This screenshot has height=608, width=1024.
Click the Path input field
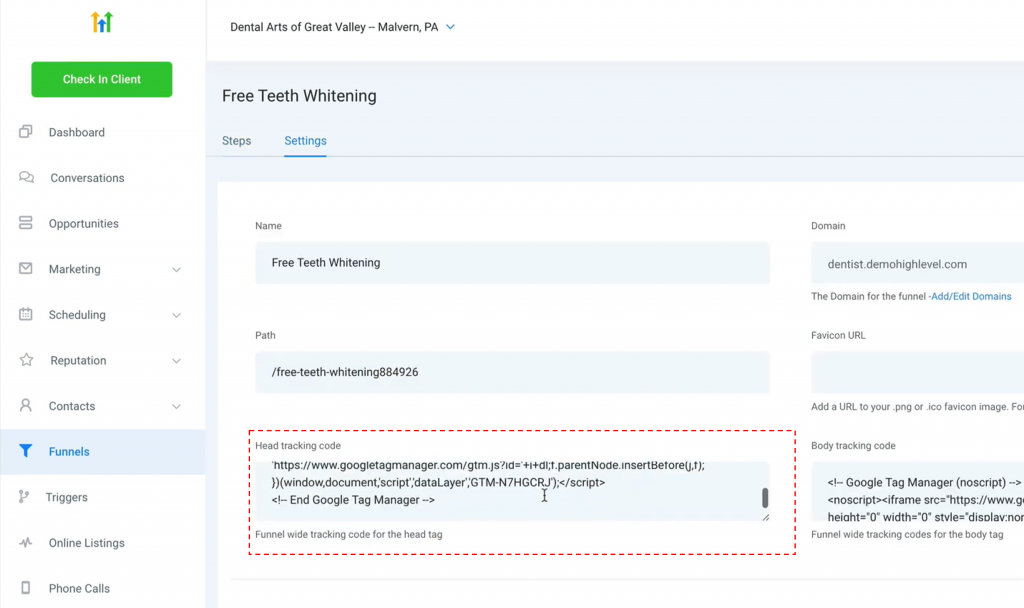[512, 372]
